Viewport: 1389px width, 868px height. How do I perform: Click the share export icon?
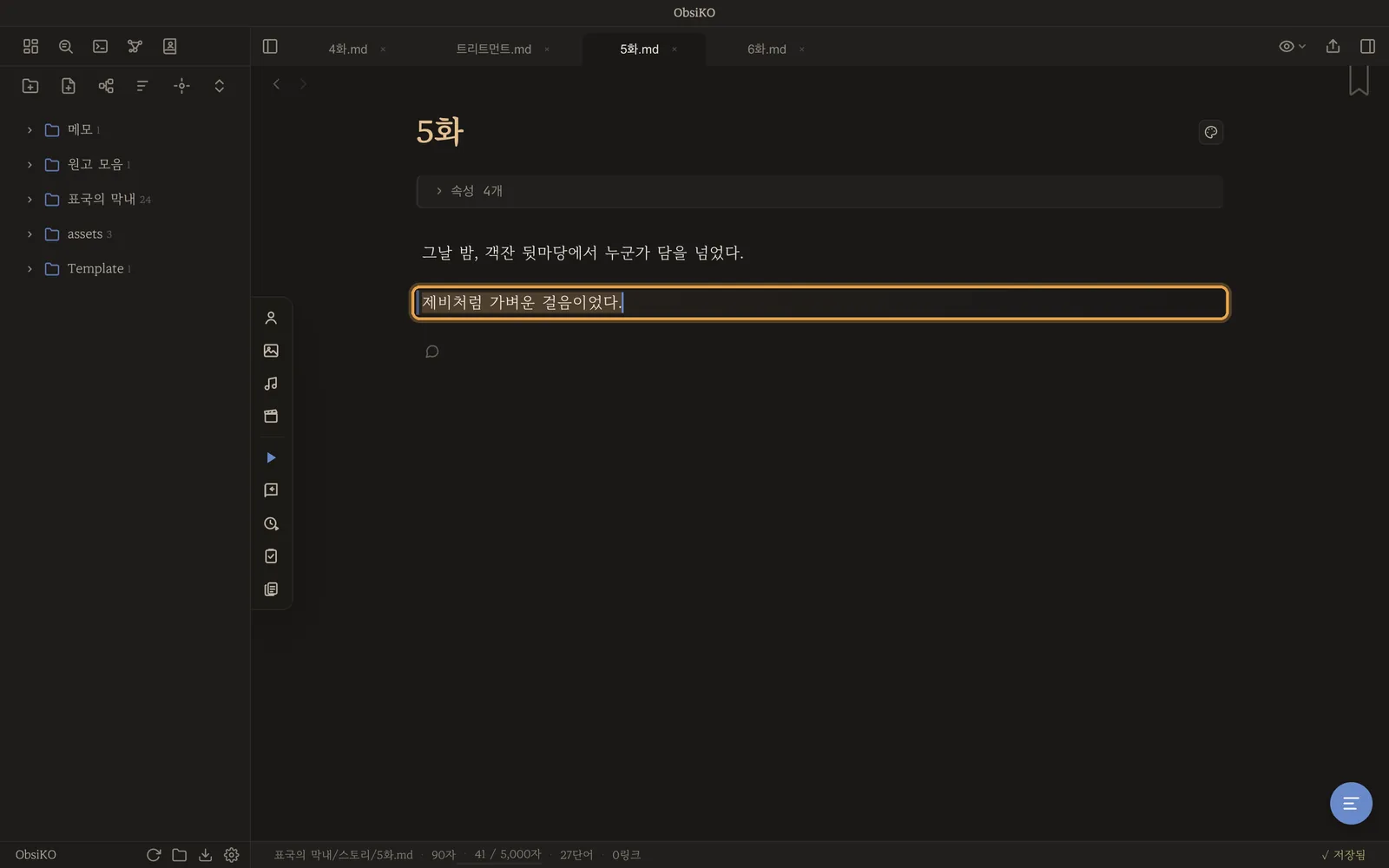pos(1333,46)
